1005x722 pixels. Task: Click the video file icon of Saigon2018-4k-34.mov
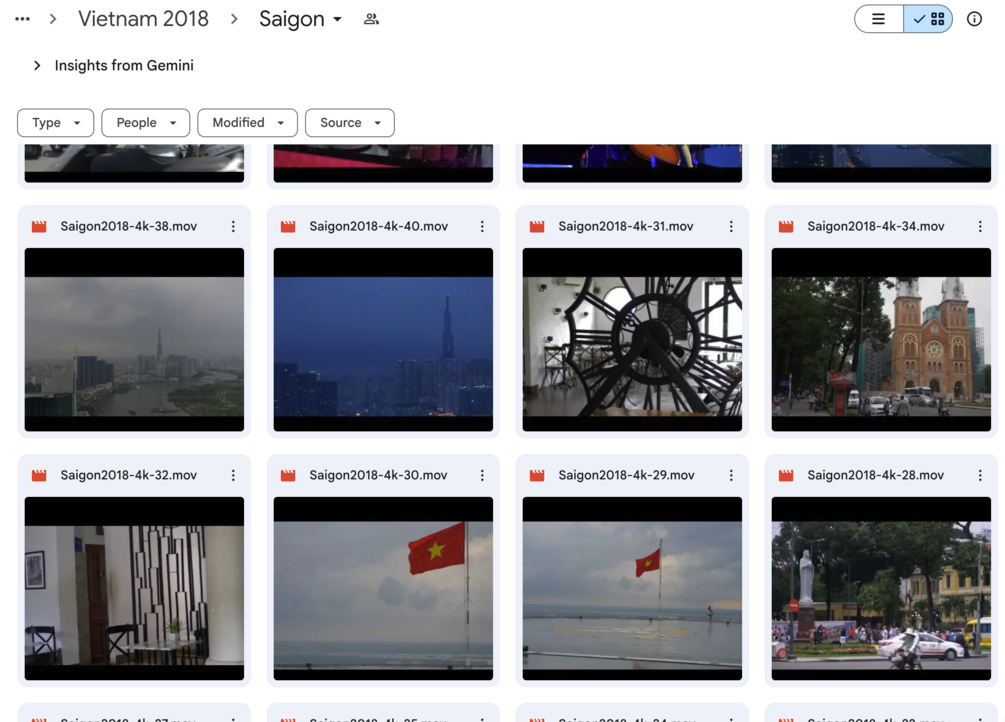[786, 226]
